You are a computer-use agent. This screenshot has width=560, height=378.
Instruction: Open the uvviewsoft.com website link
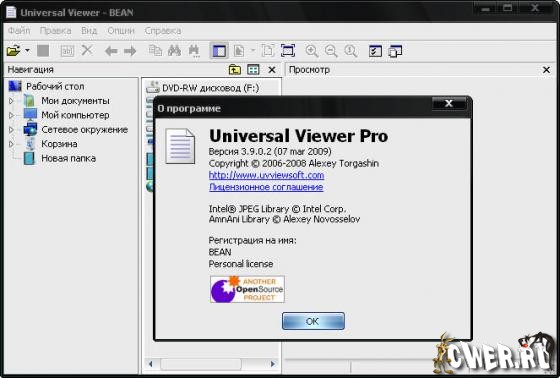(266, 175)
